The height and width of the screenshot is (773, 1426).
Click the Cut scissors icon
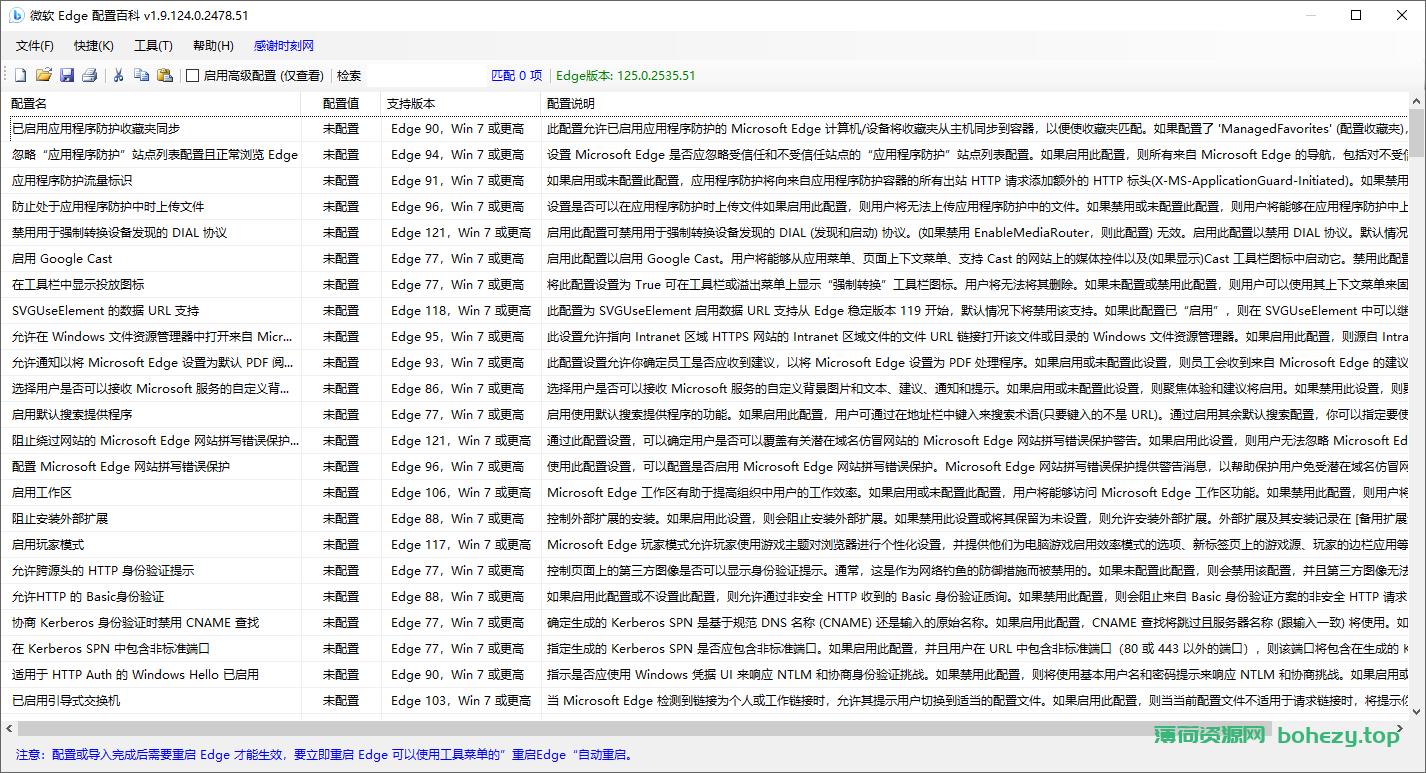point(118,75)
